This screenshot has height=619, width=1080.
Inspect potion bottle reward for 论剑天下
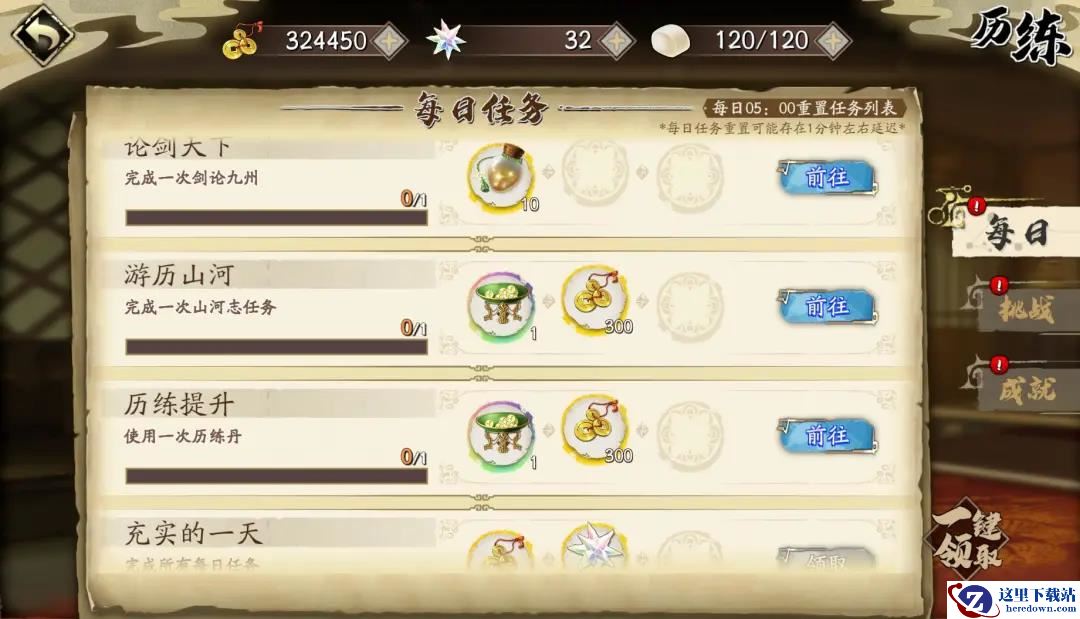501,176
